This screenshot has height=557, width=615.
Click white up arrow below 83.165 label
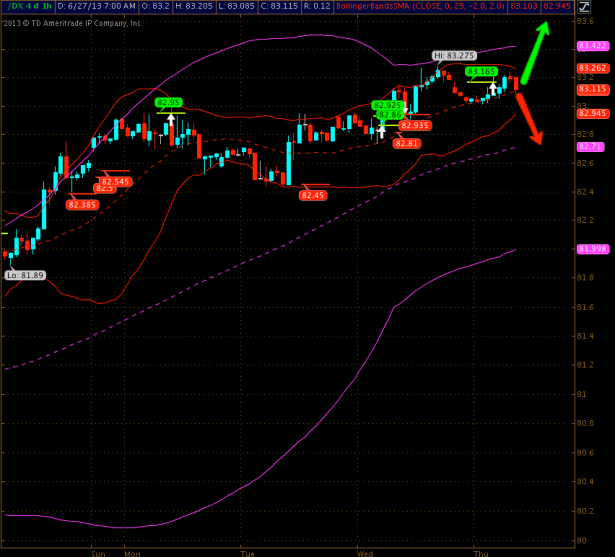click(x=491, y=89)
